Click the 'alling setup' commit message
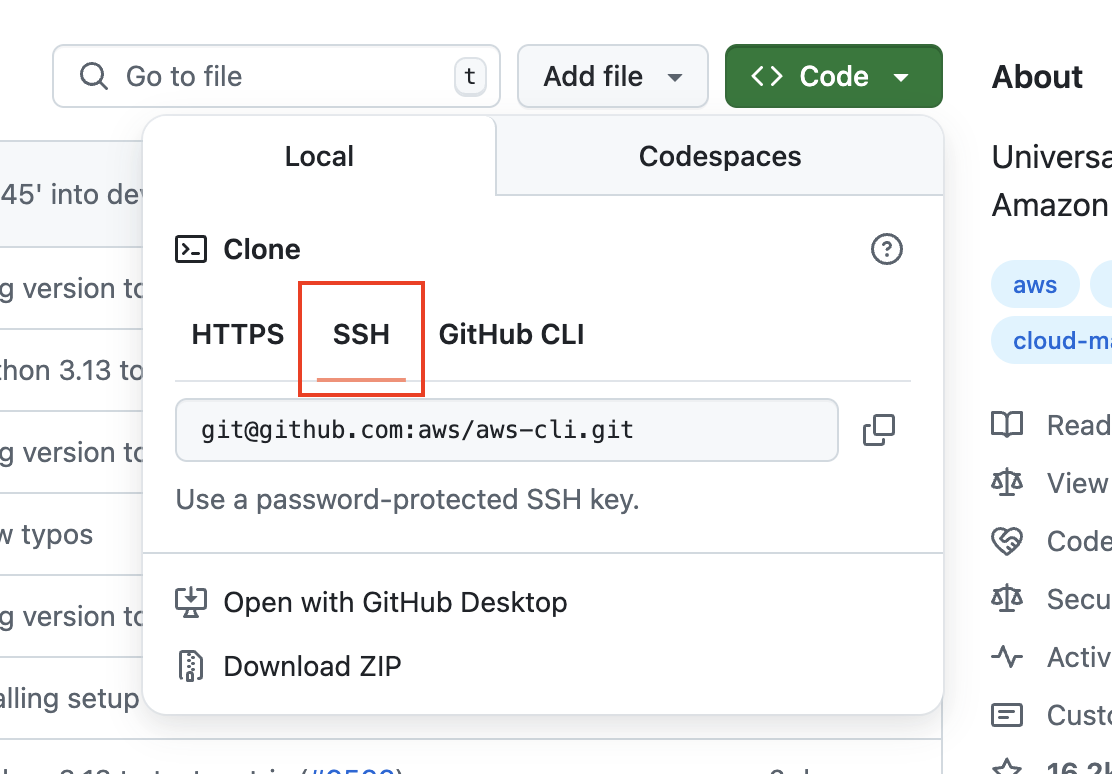The image size is (1112, 774). [70, 699]
